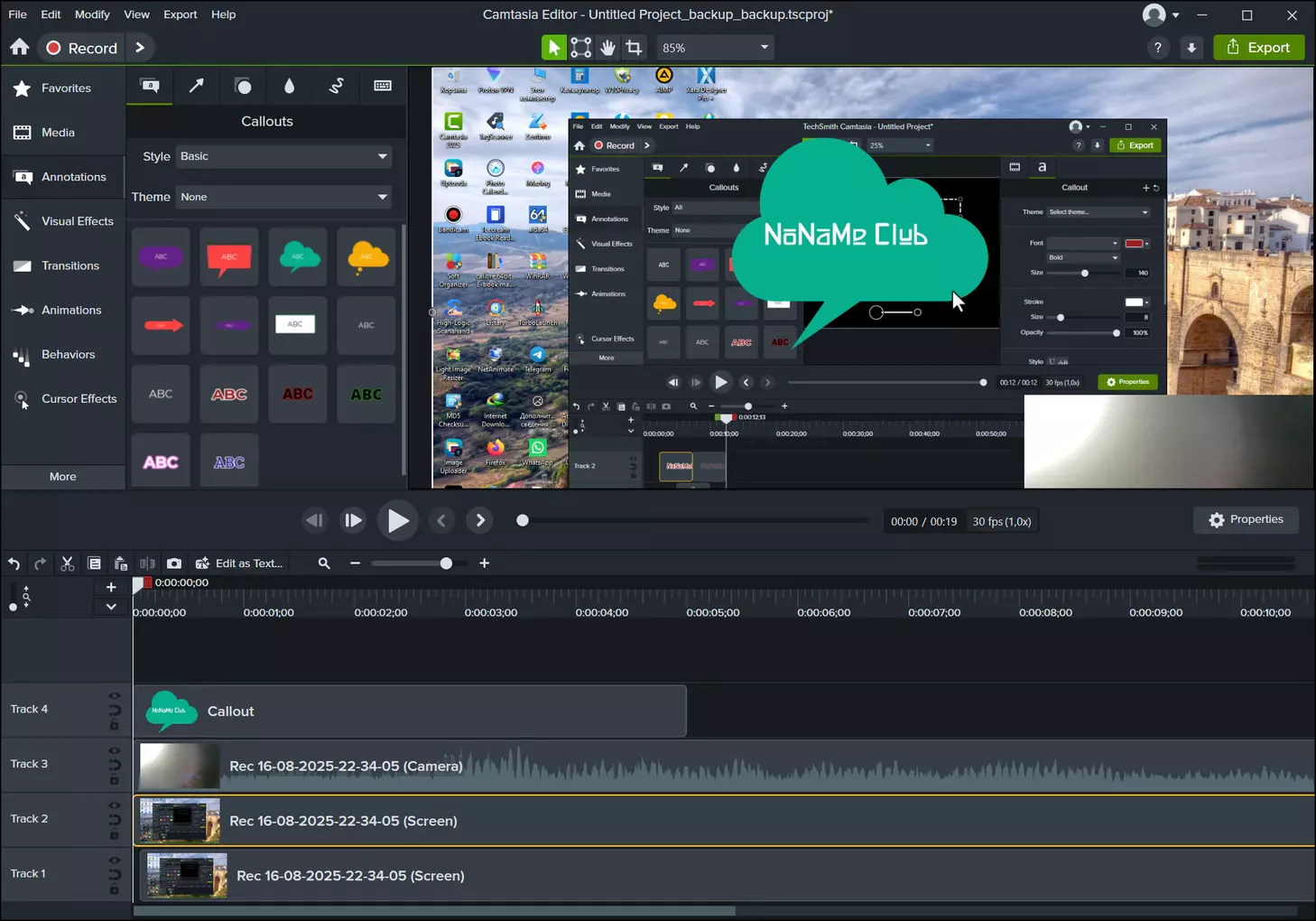Open the File menu
The width and height of the screenshot is (1316, 921).
pyautogui.click(x=17, y=14)
